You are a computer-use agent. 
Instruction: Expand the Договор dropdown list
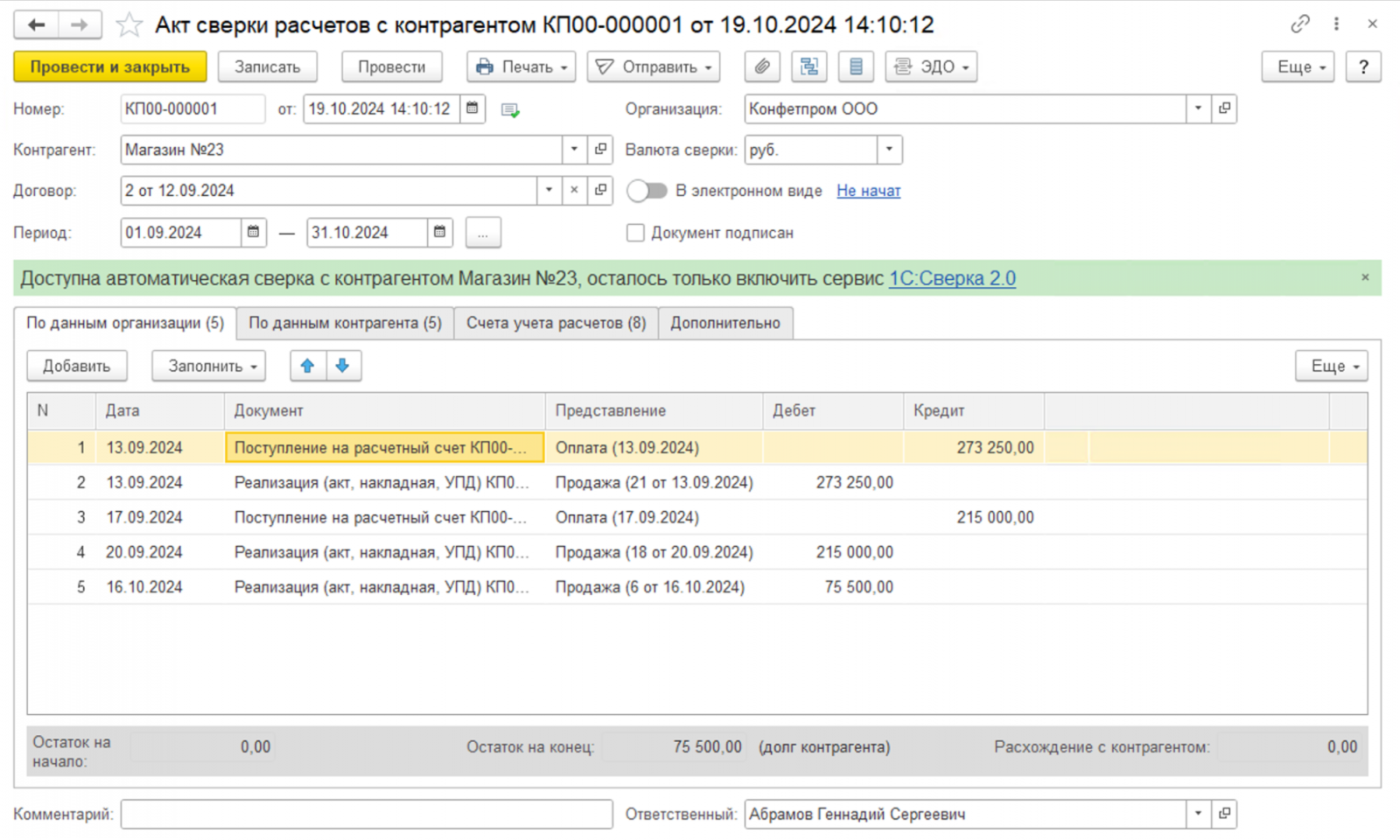[549, 190]
